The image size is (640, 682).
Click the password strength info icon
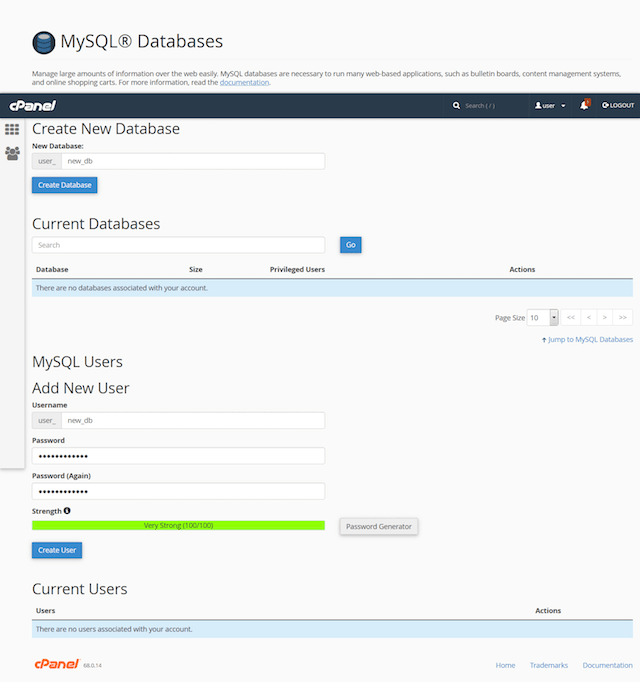click(x=67, y=511)
